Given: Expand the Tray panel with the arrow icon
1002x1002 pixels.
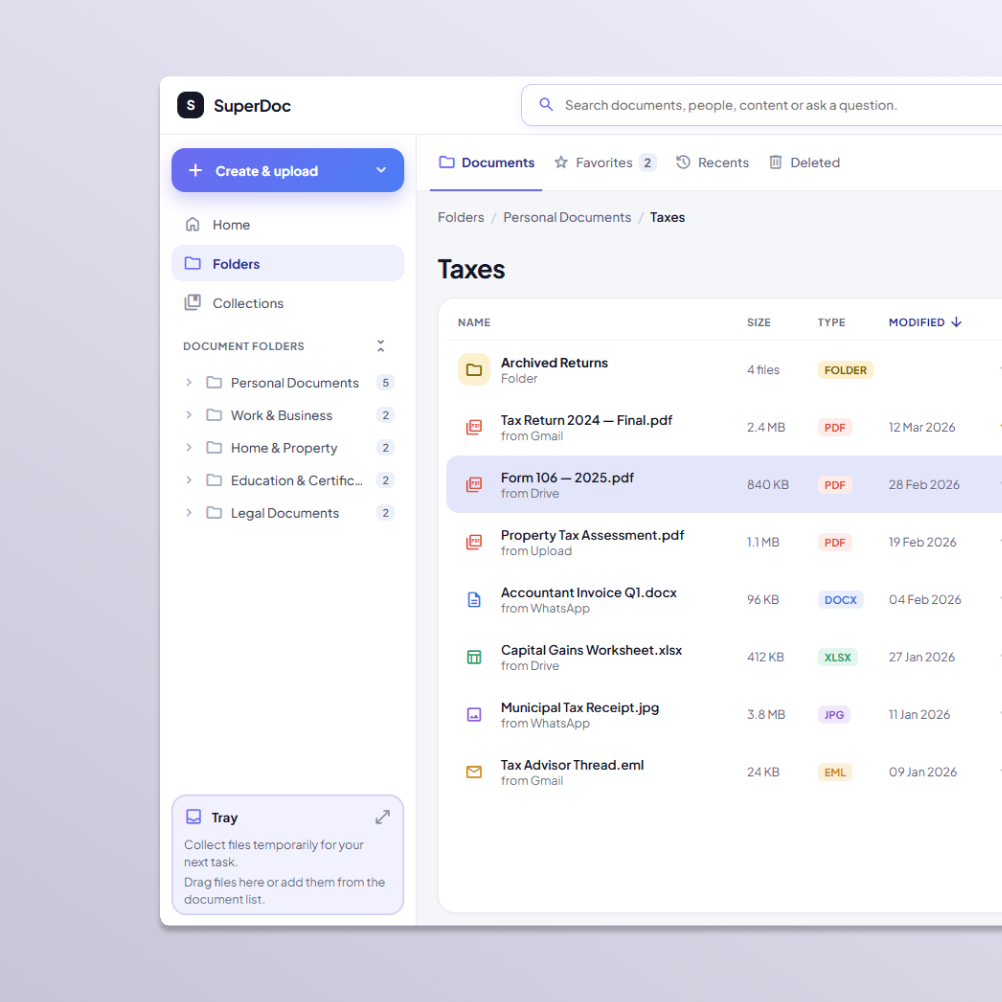Looking at the screenshot, I should pos(382,817).
